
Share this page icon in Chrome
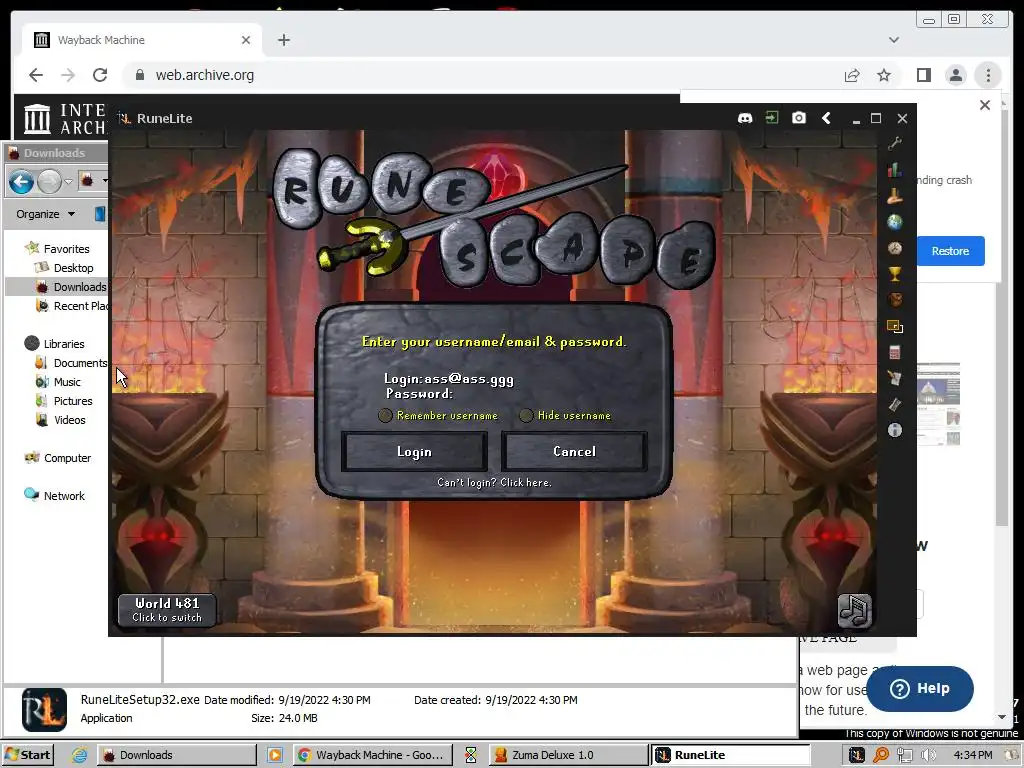point(852,75)
